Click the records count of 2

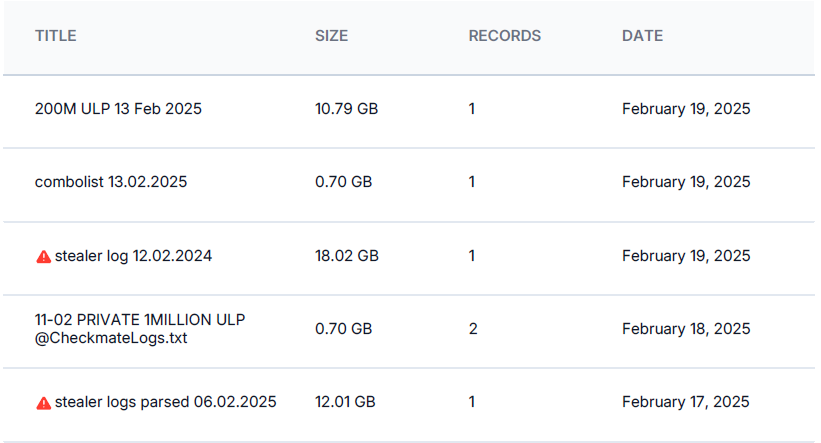click(472, 329)
